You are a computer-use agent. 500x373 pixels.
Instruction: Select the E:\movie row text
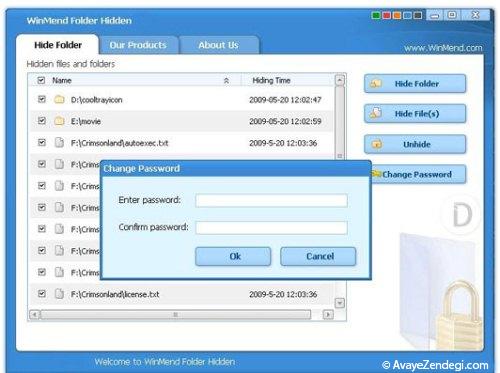(x=86, y=121)
